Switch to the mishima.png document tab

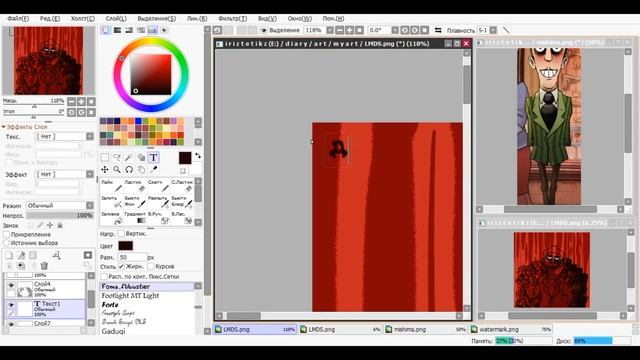click(x=425, y=329)
